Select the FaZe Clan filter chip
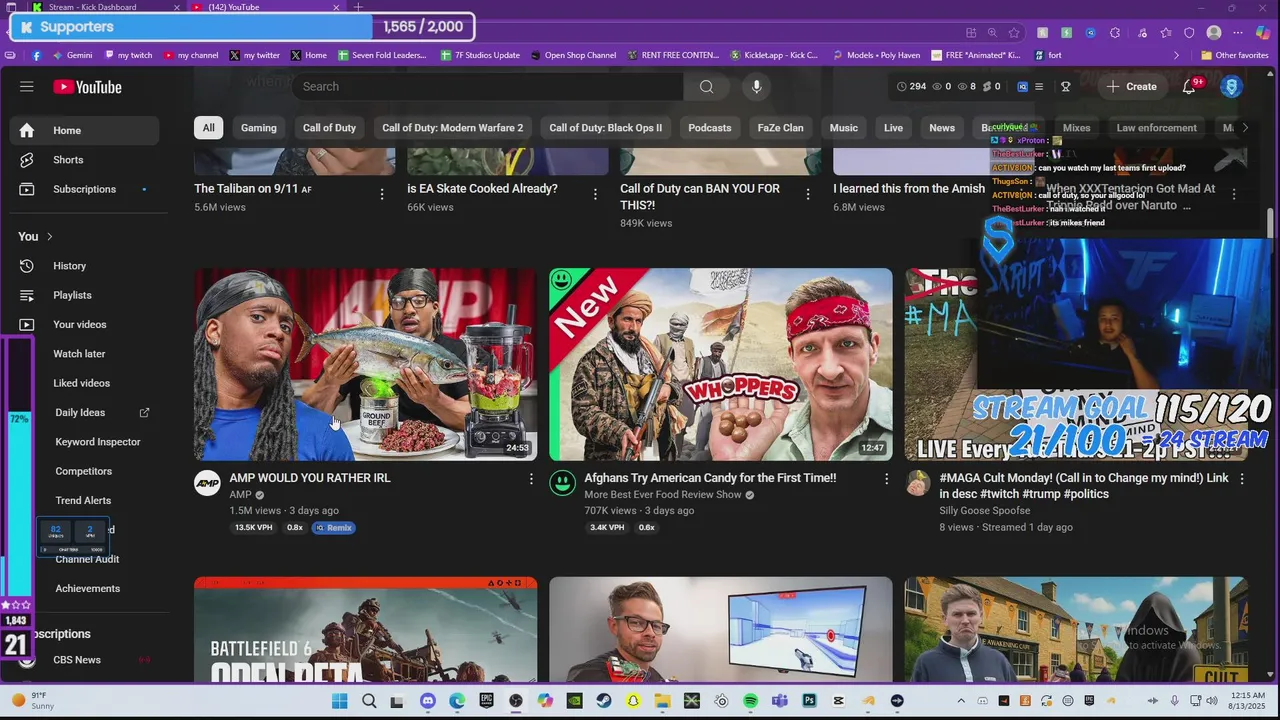The image size is (1280, 720). tap(780, 128)
